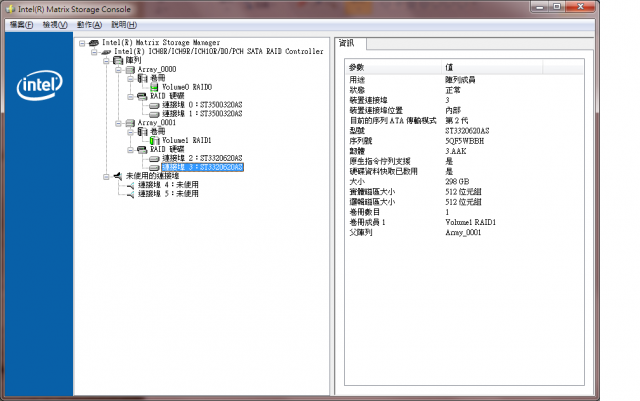Click the Volume1 RAID1 value in info table
This screenshot has width=640, height=401.
(x=470, y=223)
